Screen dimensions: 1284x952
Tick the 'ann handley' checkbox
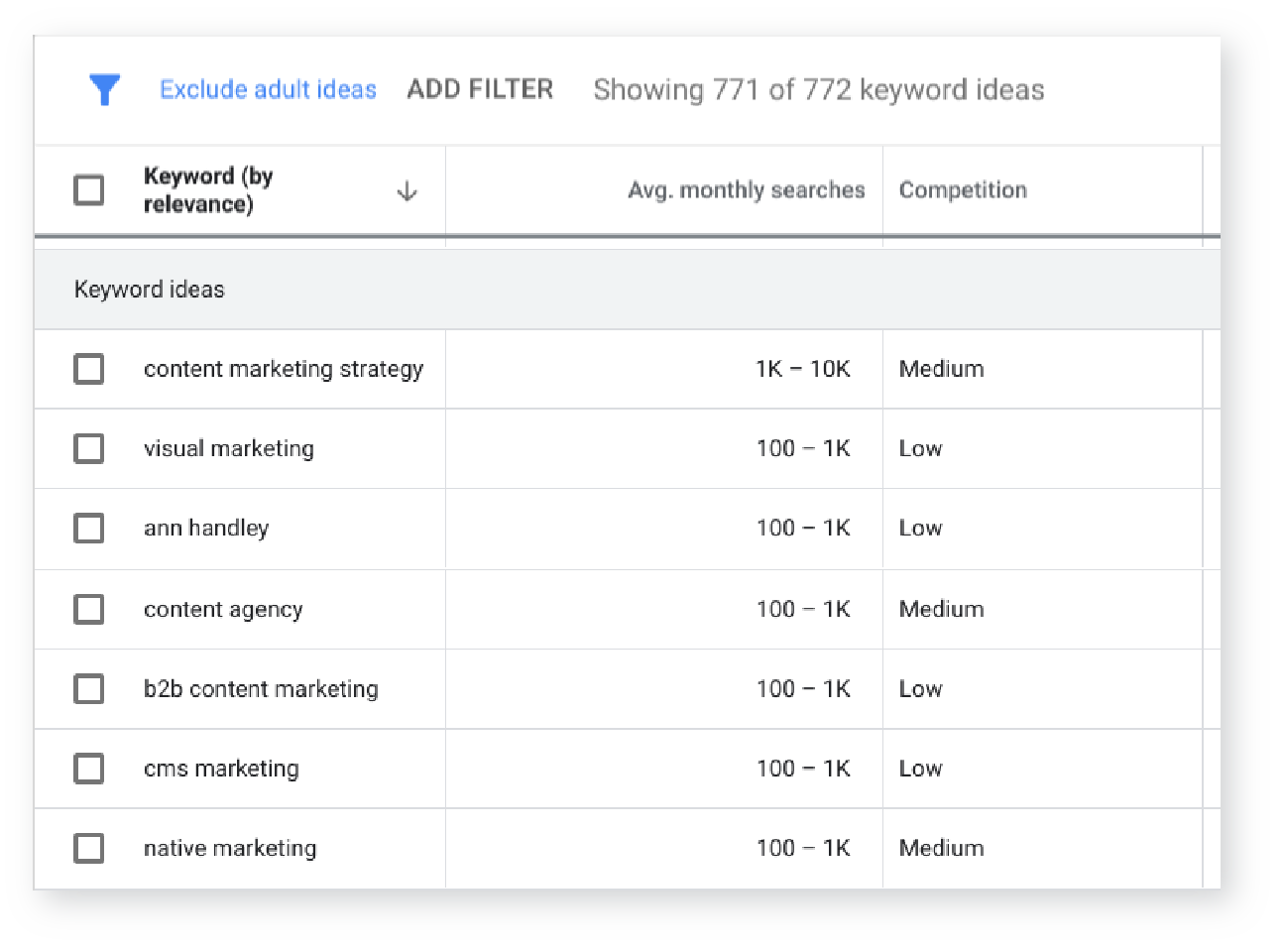pyautogui.click(x=89, y=528)
